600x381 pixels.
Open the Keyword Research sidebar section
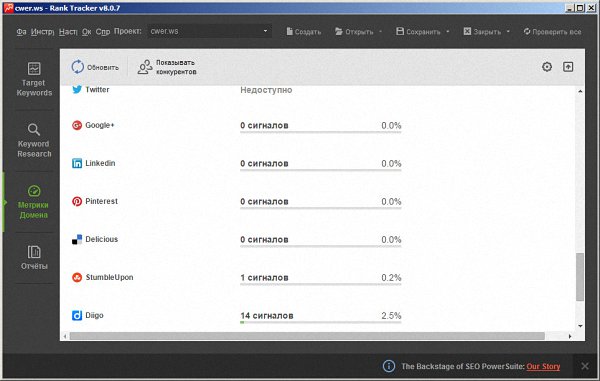coord(34,140)
